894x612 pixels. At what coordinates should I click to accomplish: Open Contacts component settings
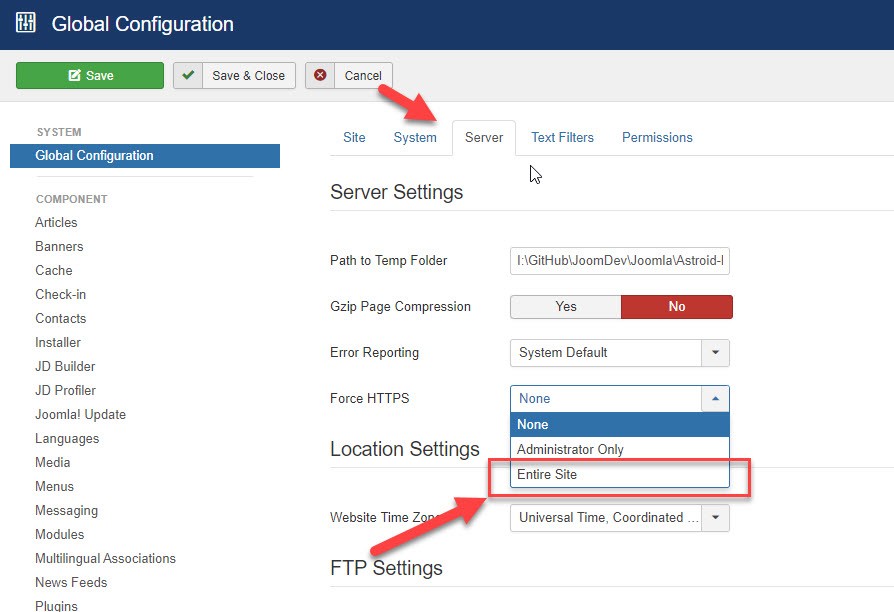(60, 318)
